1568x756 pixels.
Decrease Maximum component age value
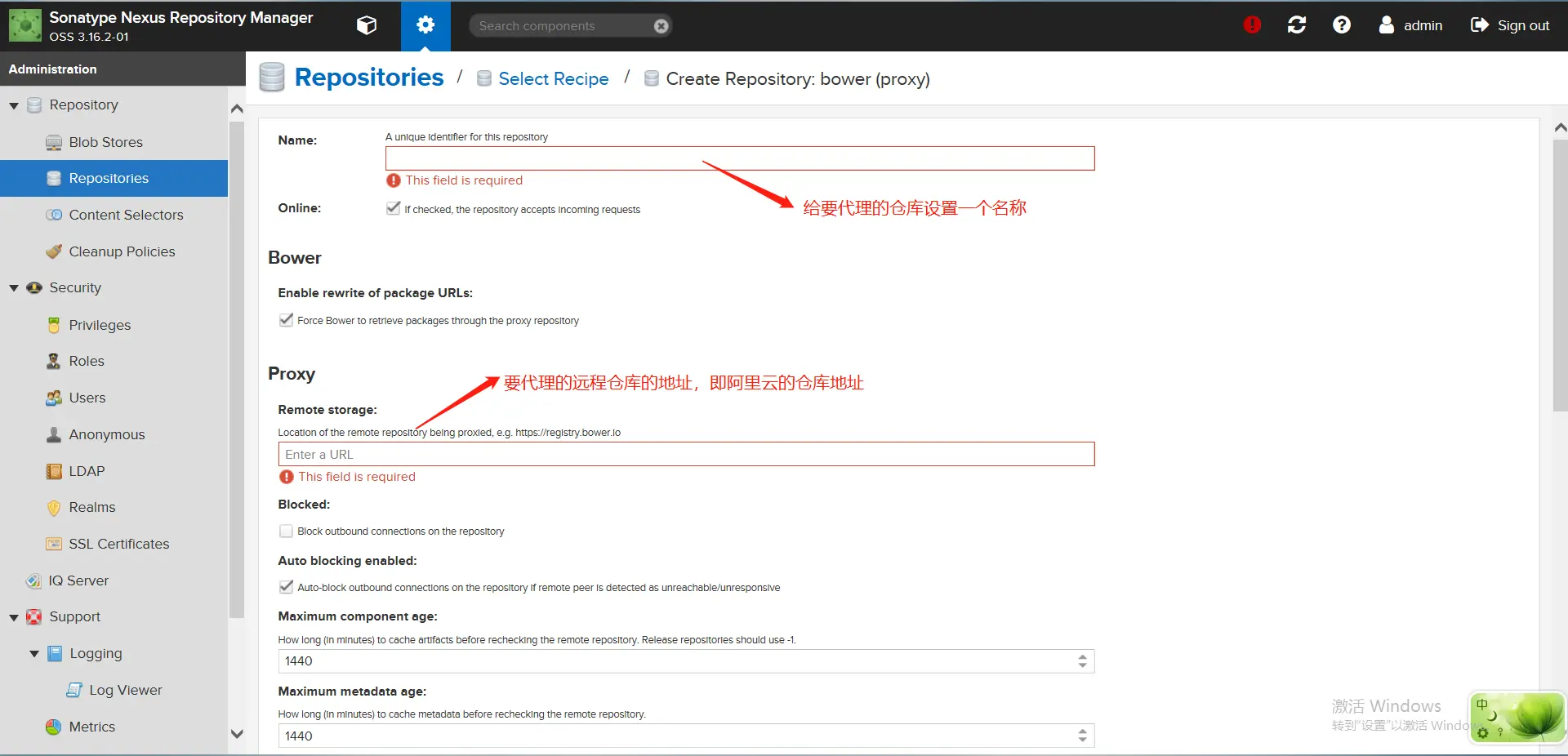click(x=1083, y=666)
